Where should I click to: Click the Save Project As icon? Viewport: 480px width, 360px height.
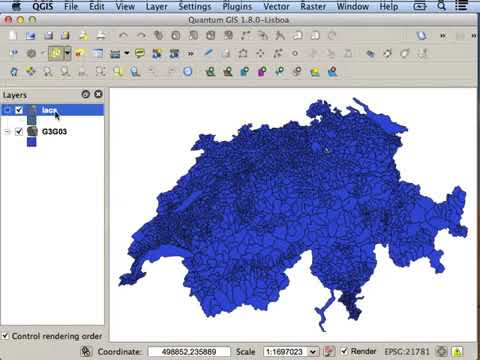click(x=65, y=35)
